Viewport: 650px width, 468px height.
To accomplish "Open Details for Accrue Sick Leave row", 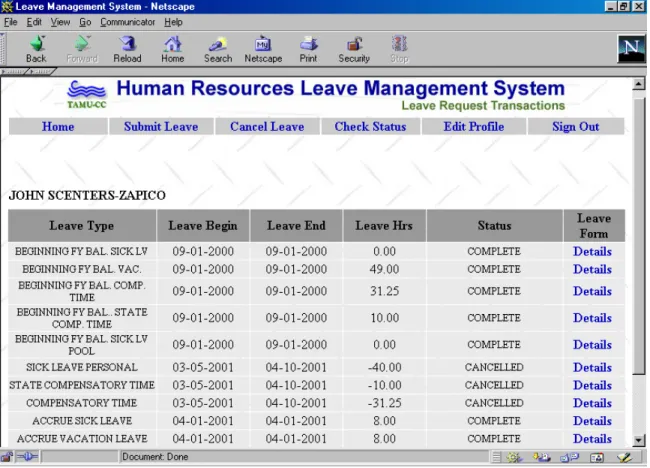I will [x=592, y=421].
